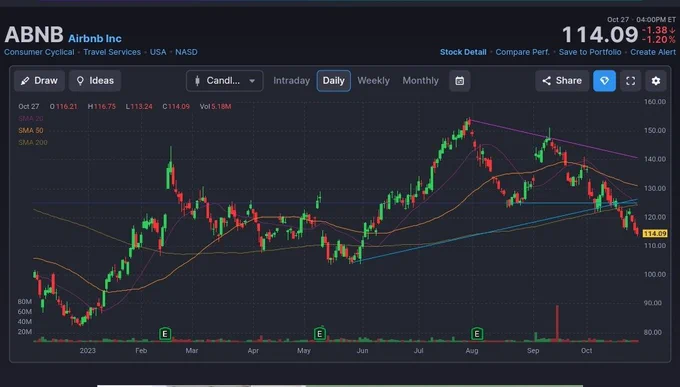Select the Daily timeframe tab
This screenshot has width=680, height=387.
(x=333, y=81)
